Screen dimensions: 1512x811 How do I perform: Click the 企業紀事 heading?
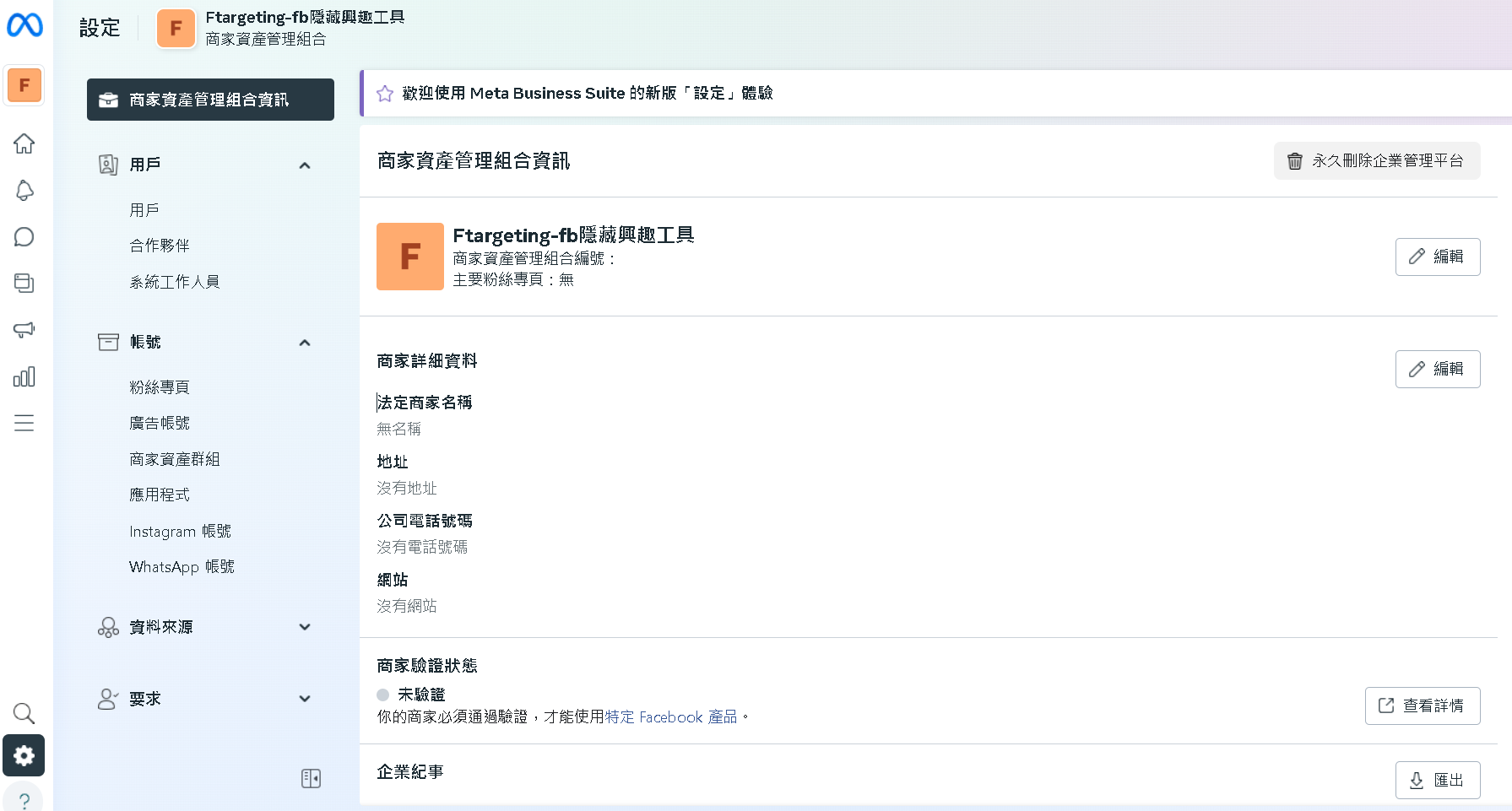coord(410,772)
